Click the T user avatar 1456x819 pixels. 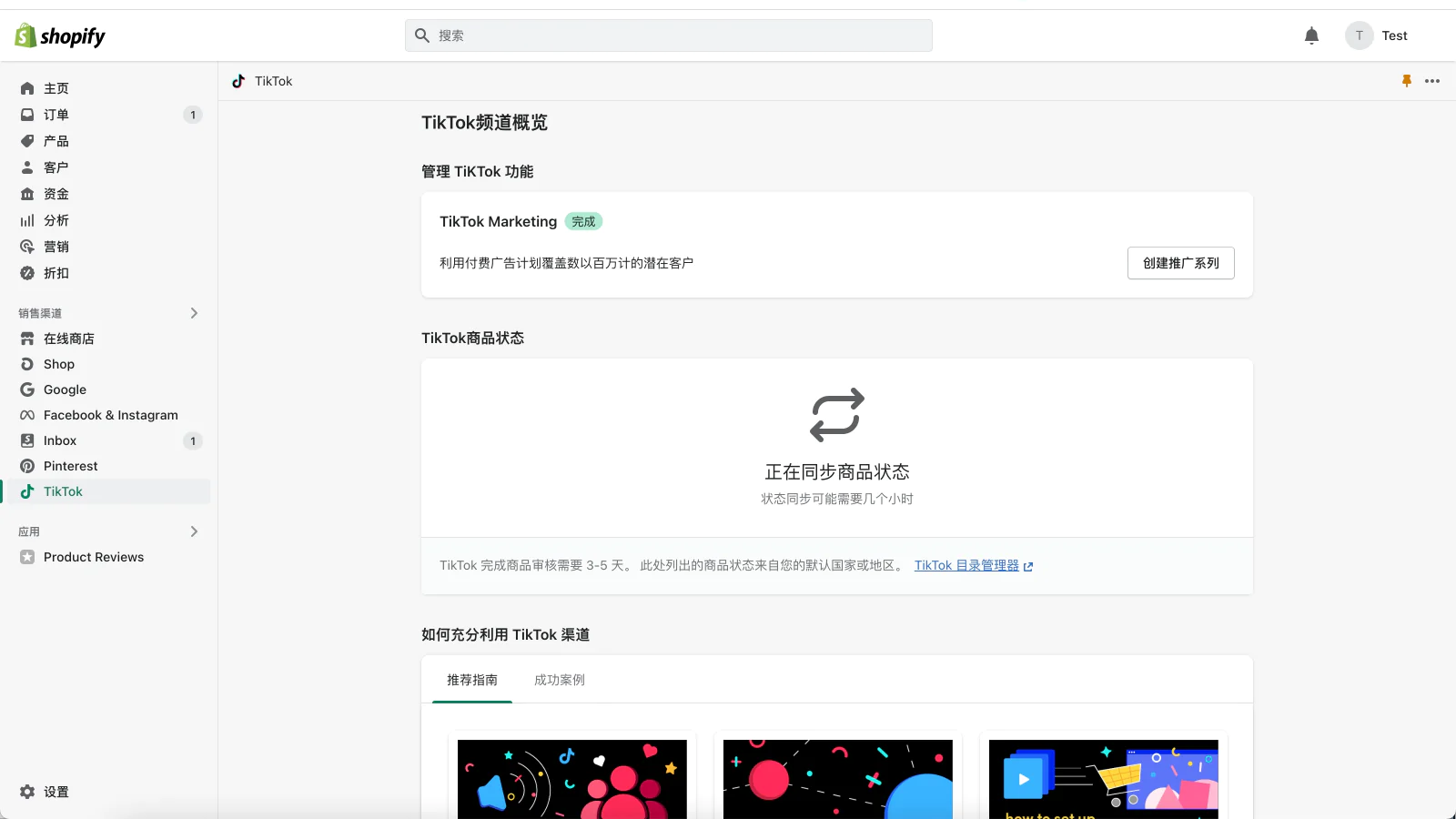(1359, 35)
